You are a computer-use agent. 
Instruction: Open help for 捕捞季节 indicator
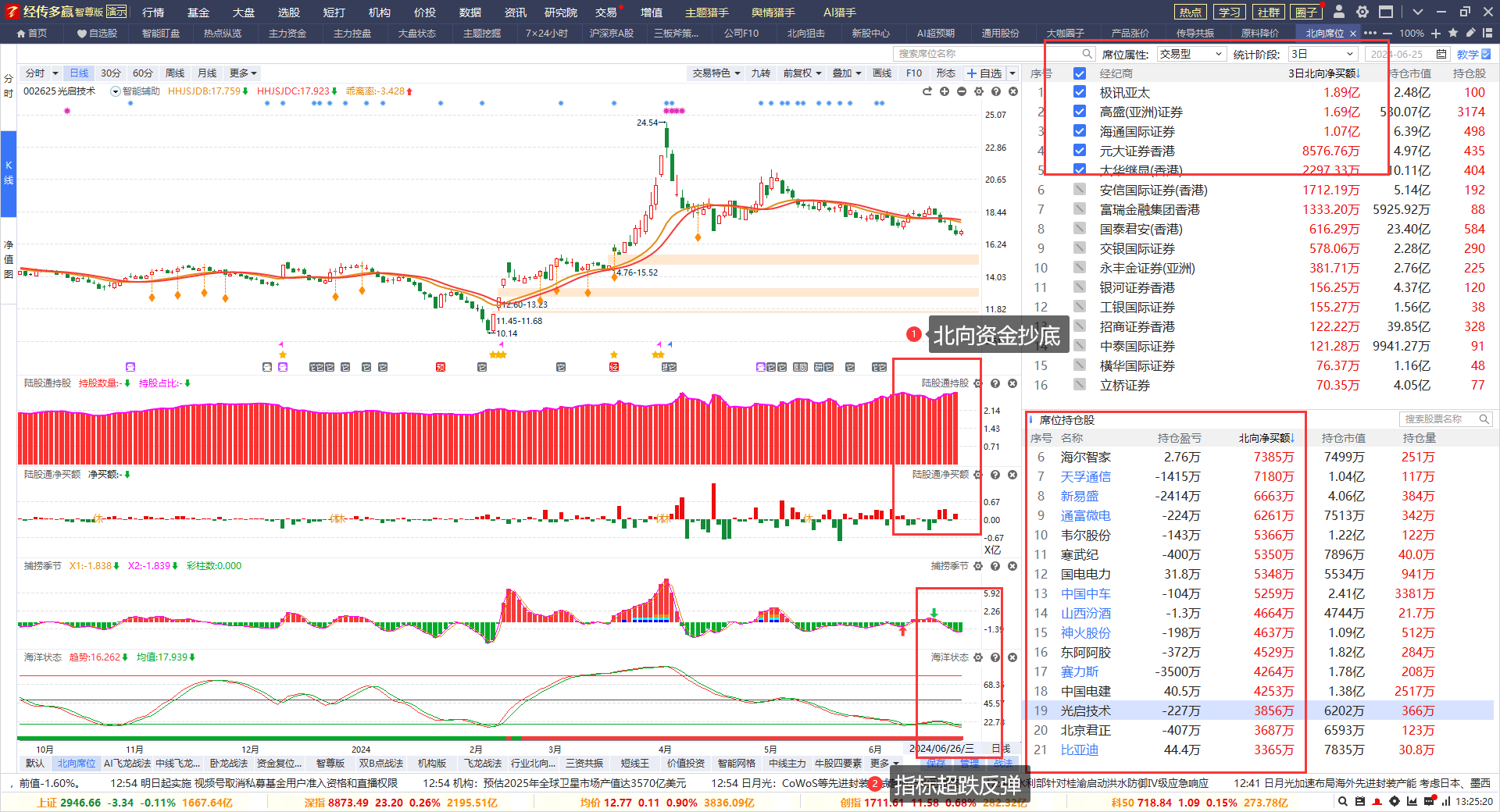(995, 566)
